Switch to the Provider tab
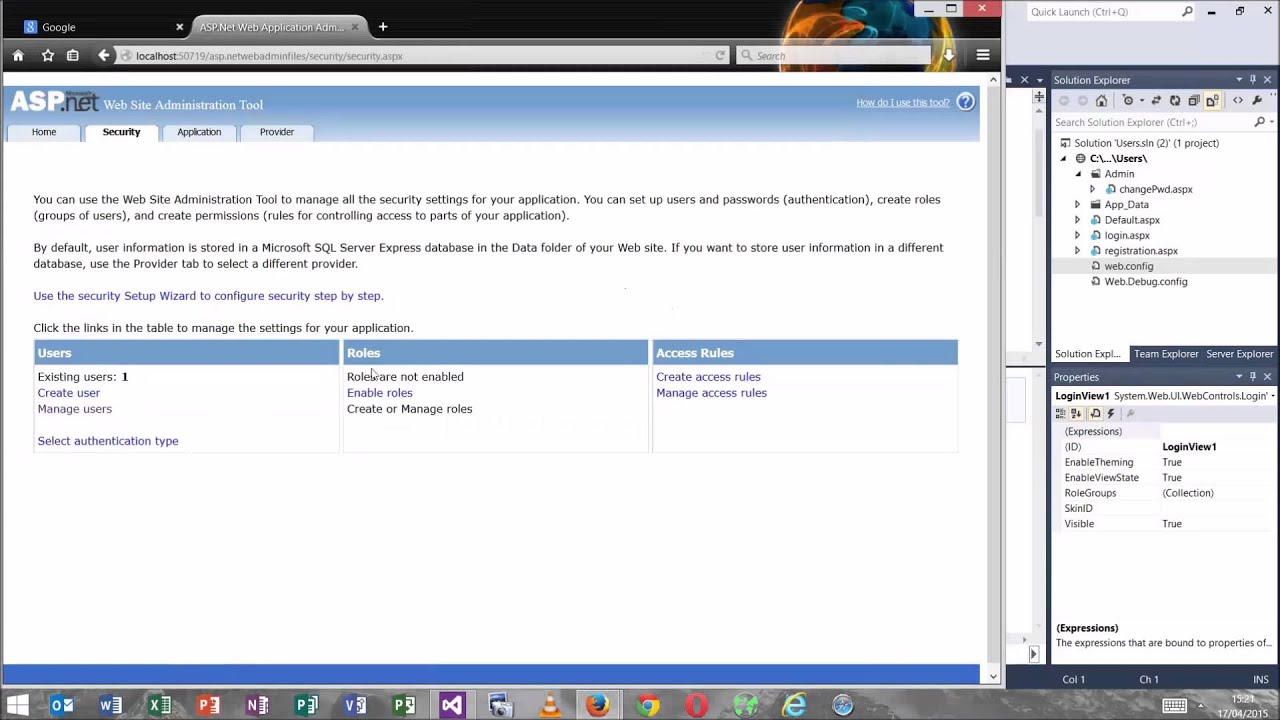This screenshot has height=720, width=1280. tap(277, 132)
